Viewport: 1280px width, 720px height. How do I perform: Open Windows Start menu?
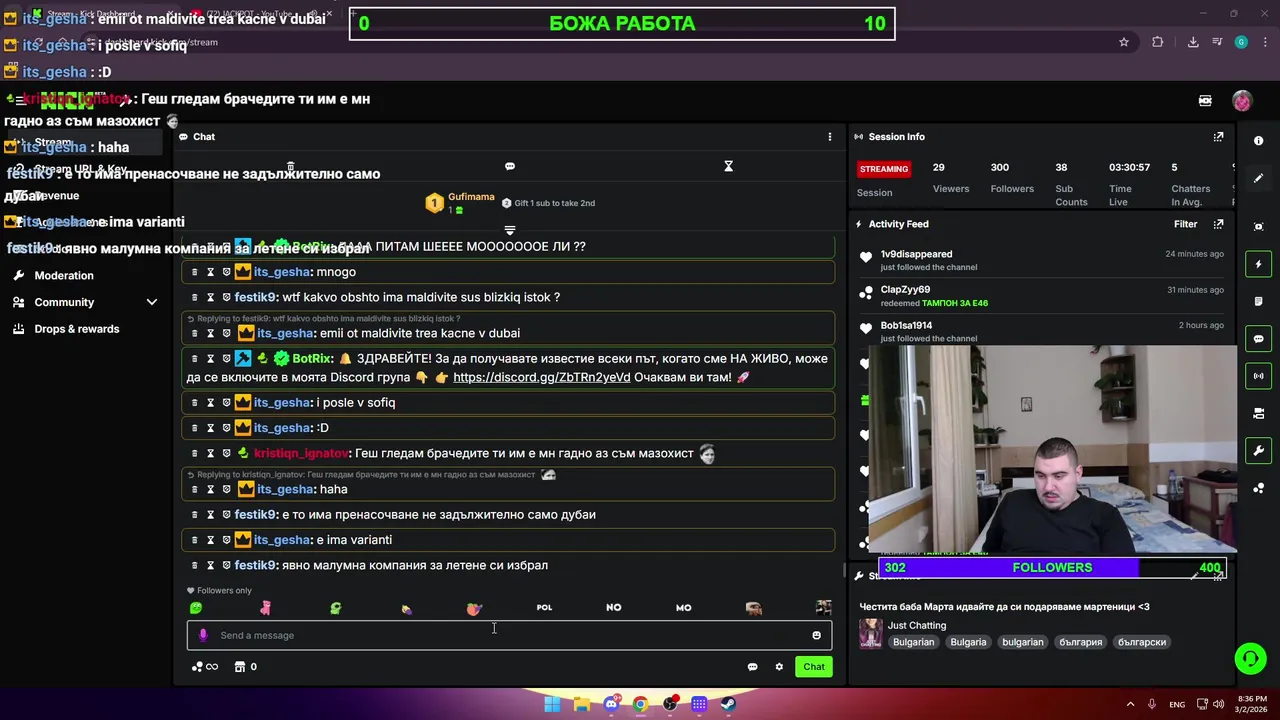click(552, 704)
